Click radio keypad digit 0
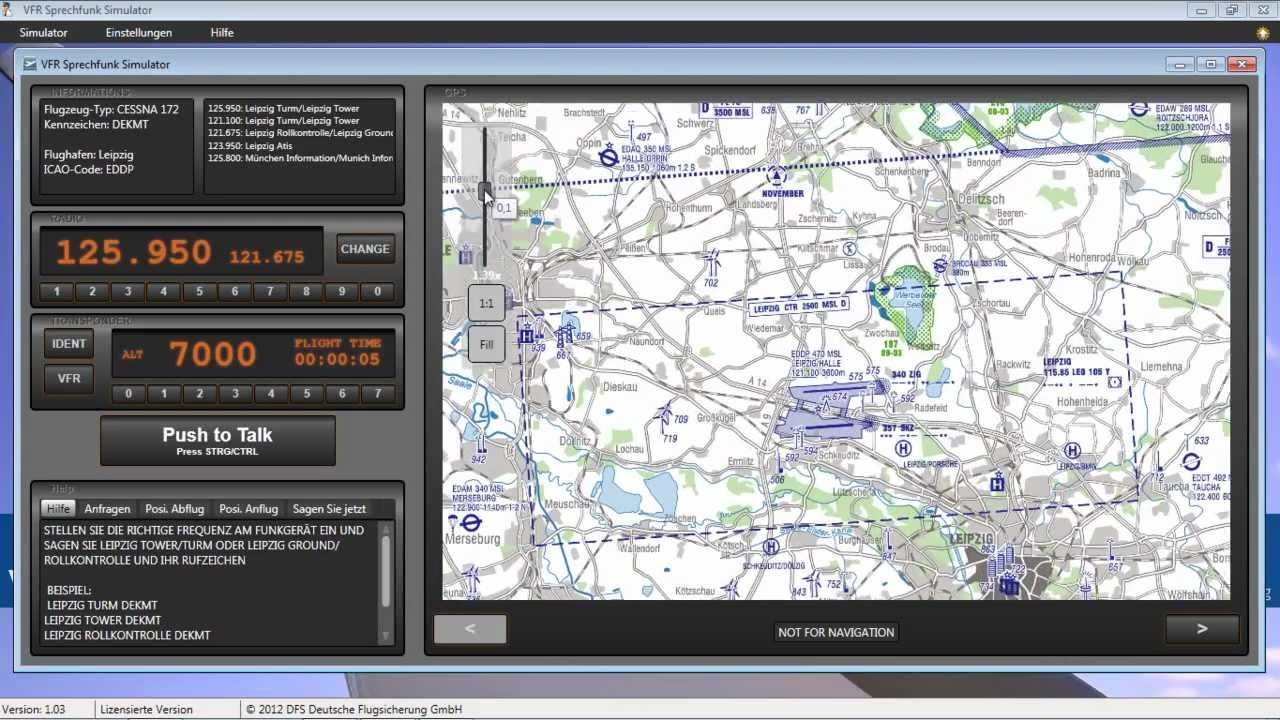Viewport: 1280px width, 720px height. click(377, 292)
